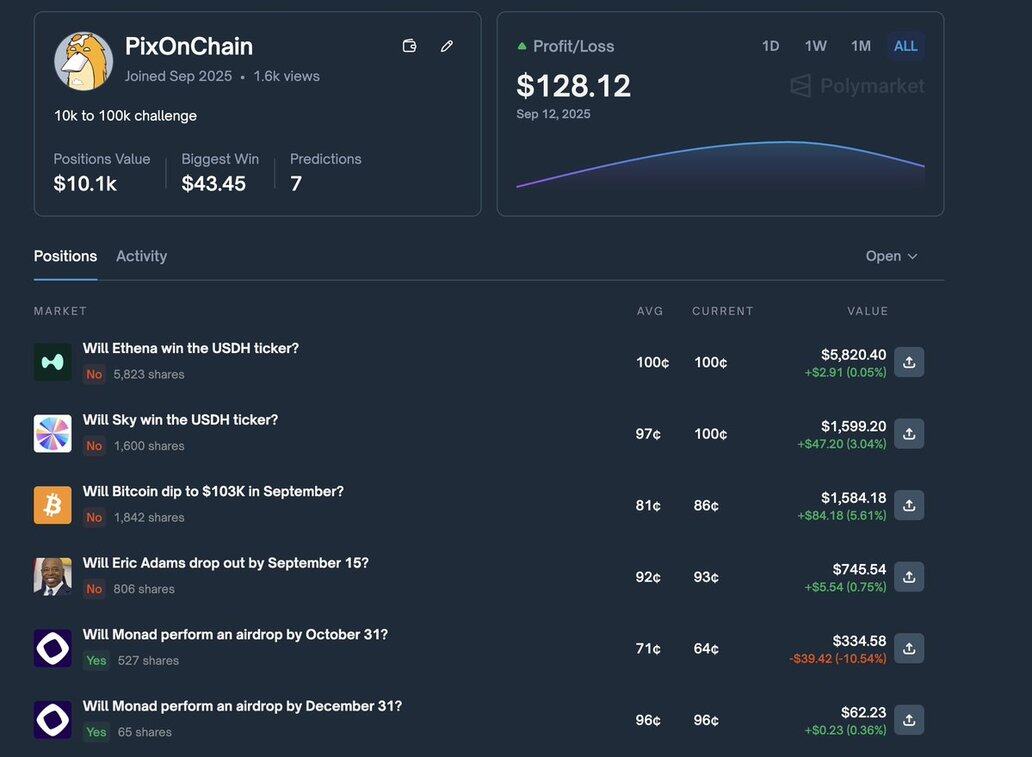Click the MARKET column header
This screenshot has height=757, width=1032.
(60, 311)
